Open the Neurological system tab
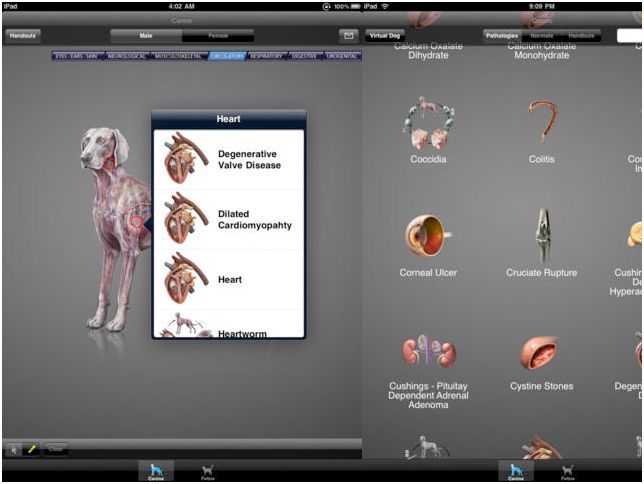 pyautogui.click(x=127, y=56)
